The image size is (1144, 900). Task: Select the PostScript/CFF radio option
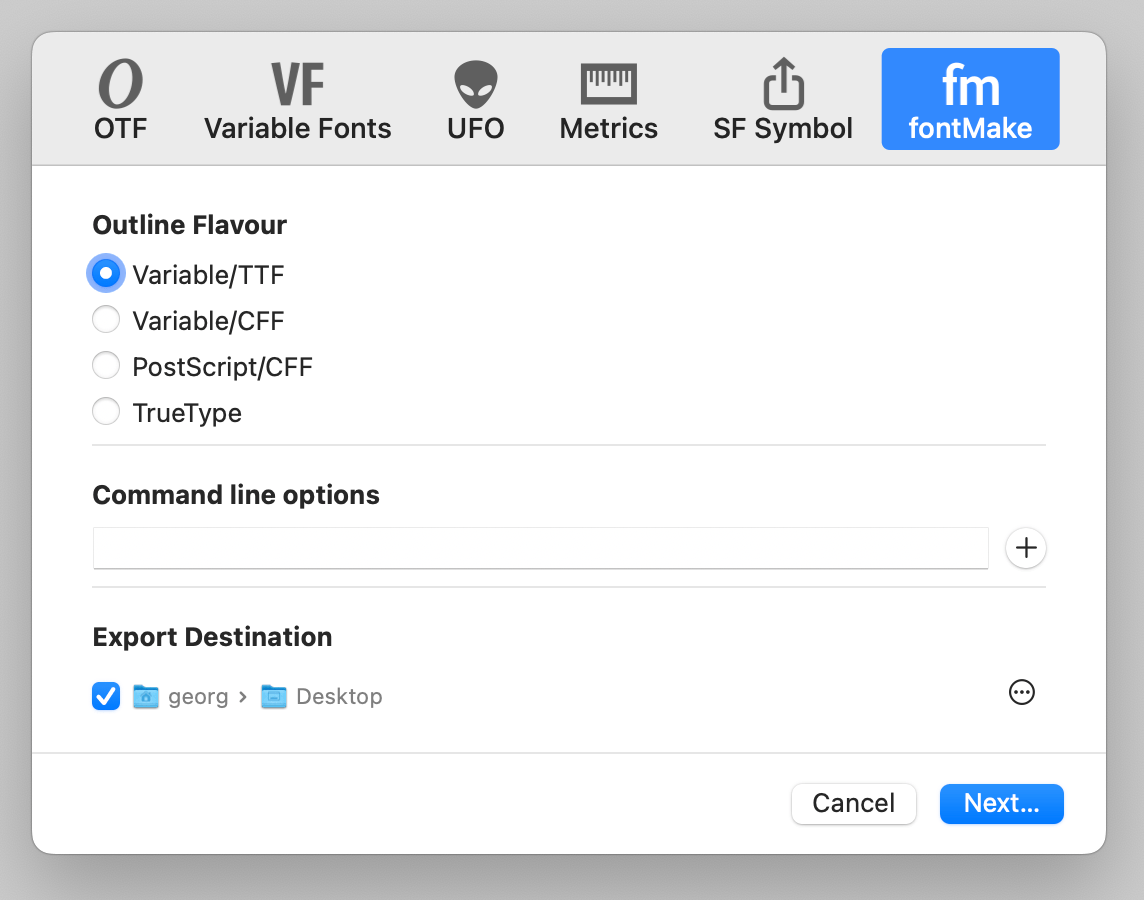click(106, 365)
